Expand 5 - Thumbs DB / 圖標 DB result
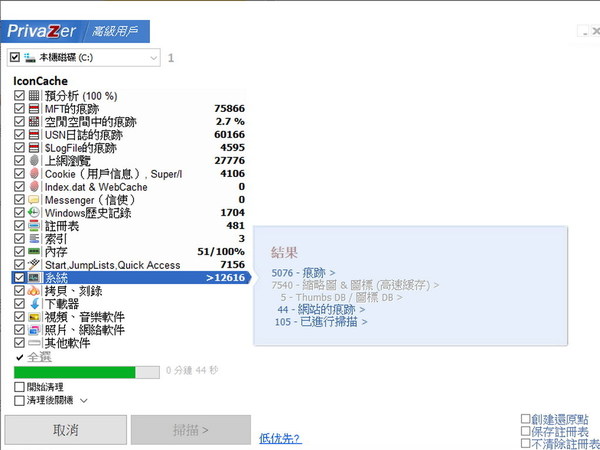This screenshot has height=450, width=600. 341,297
